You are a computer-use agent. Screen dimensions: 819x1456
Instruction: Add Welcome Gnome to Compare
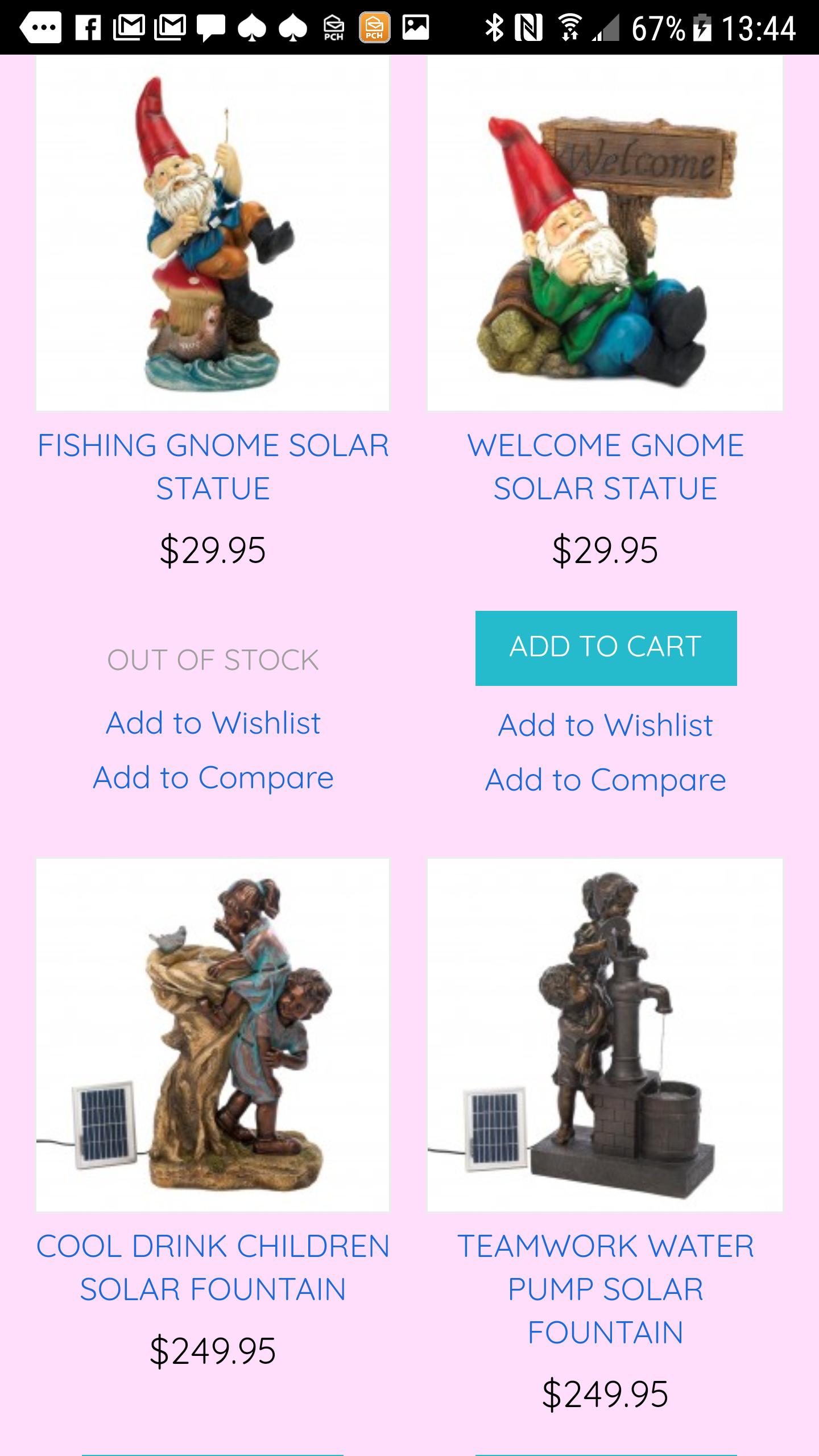[x=606, y=780]
